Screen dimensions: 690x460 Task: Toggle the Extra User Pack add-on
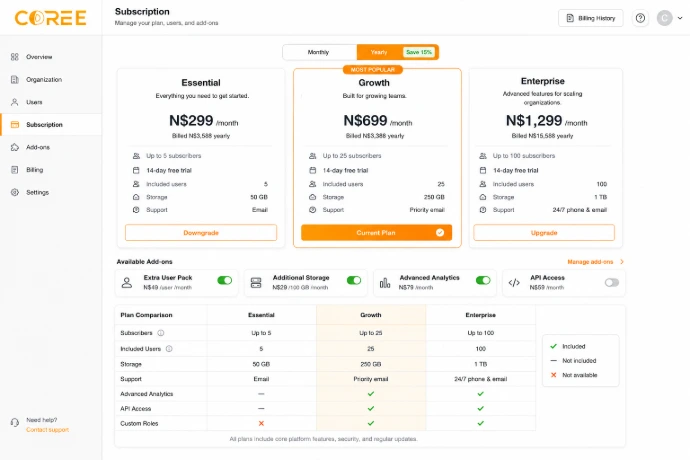[x=224, y=280]
